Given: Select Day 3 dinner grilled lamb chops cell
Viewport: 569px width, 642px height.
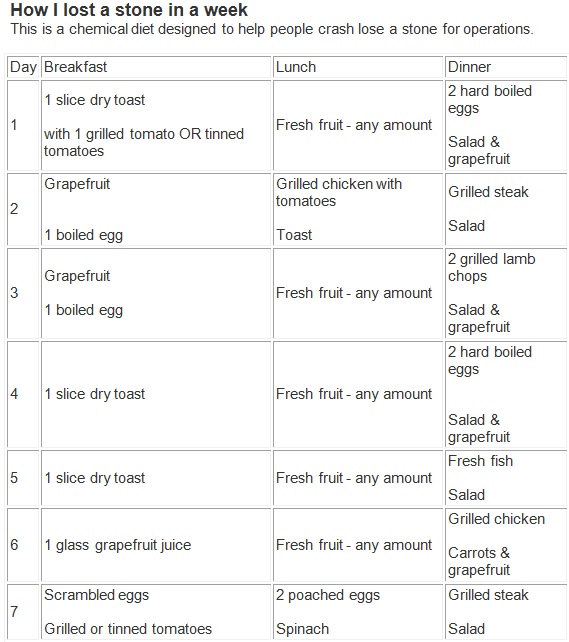Looking at the screenshot, I should point(506,293).
